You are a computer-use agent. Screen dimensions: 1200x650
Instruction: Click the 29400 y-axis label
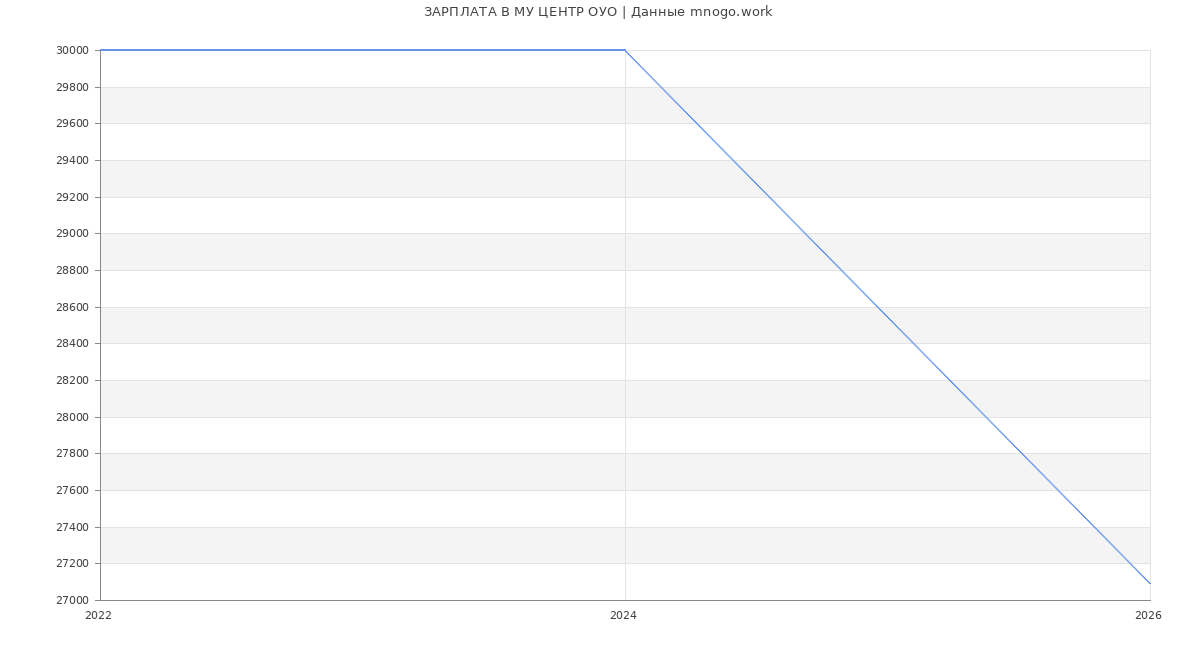coord(72,161)
